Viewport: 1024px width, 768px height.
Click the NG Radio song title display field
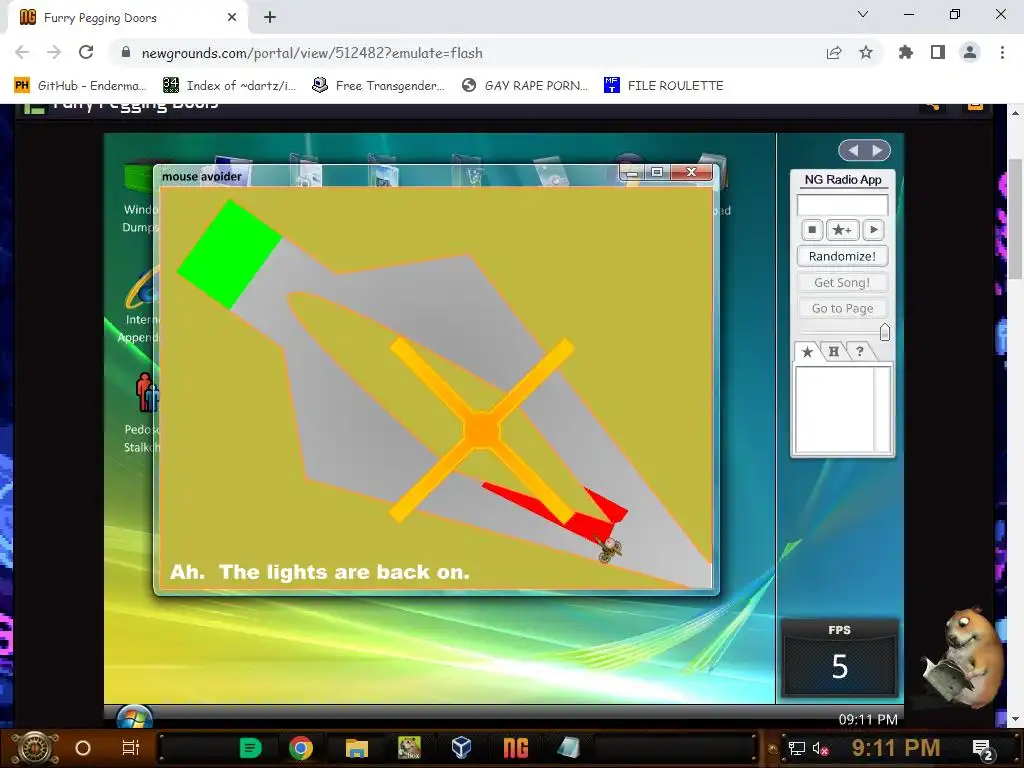coord(842,204)
